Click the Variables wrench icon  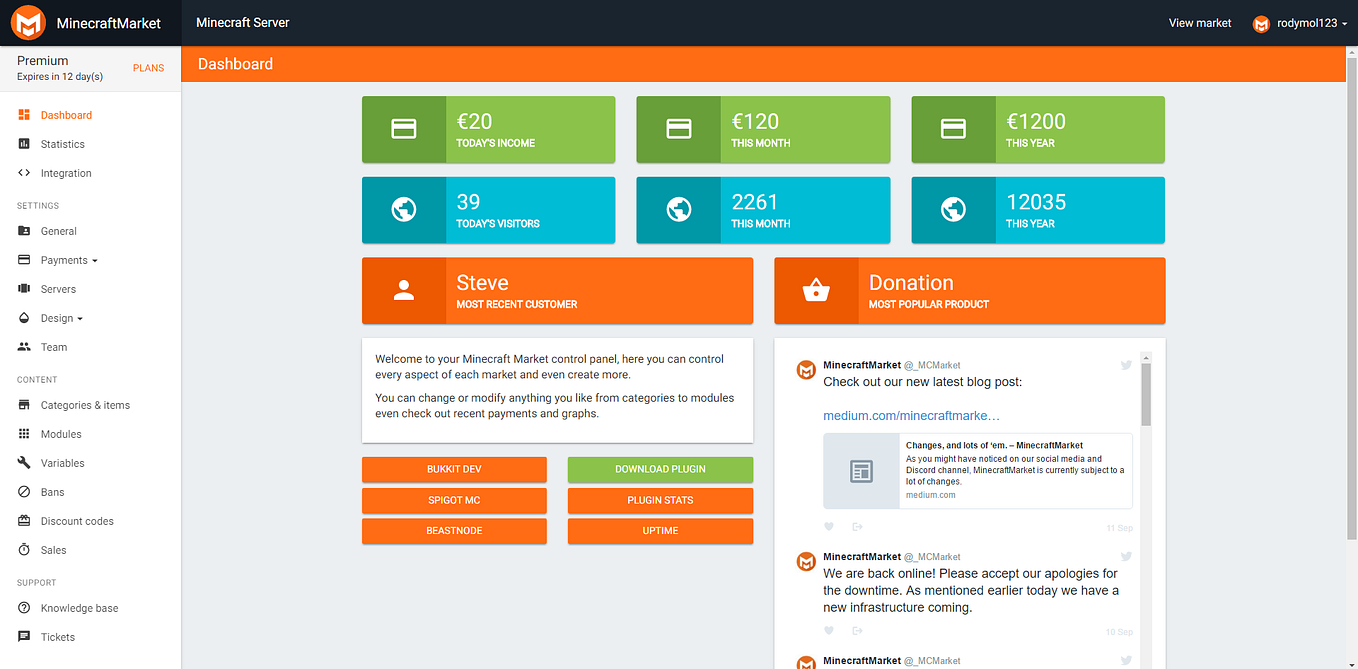tap(24, 463)
